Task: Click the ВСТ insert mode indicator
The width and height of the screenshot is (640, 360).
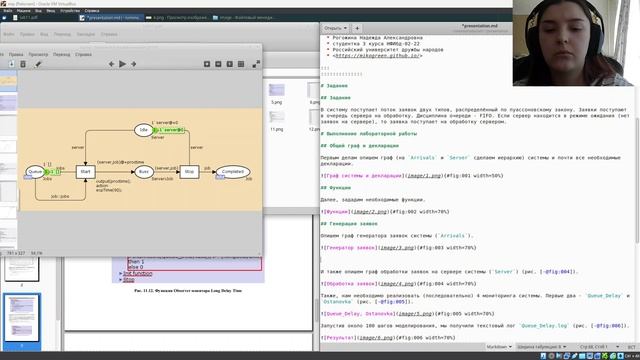Action: (631, 347)
